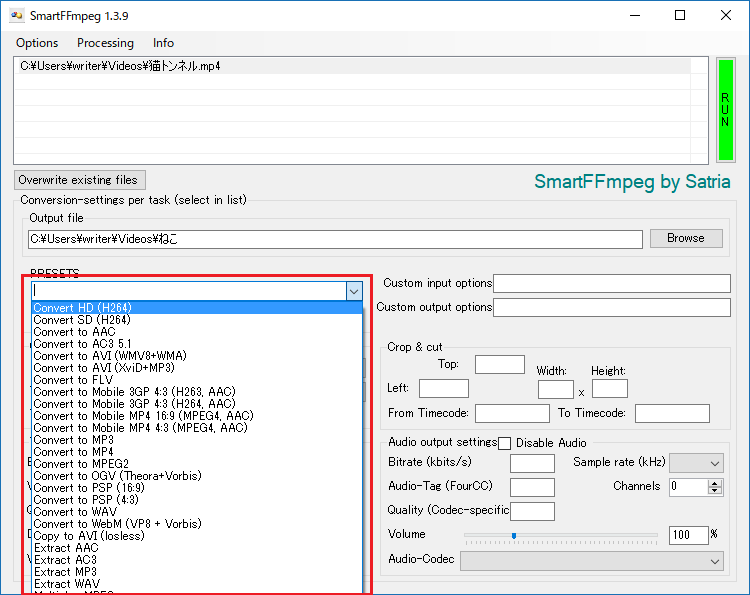Select Convert to Mobile MP4 16:9 preset

click(197, 416)
